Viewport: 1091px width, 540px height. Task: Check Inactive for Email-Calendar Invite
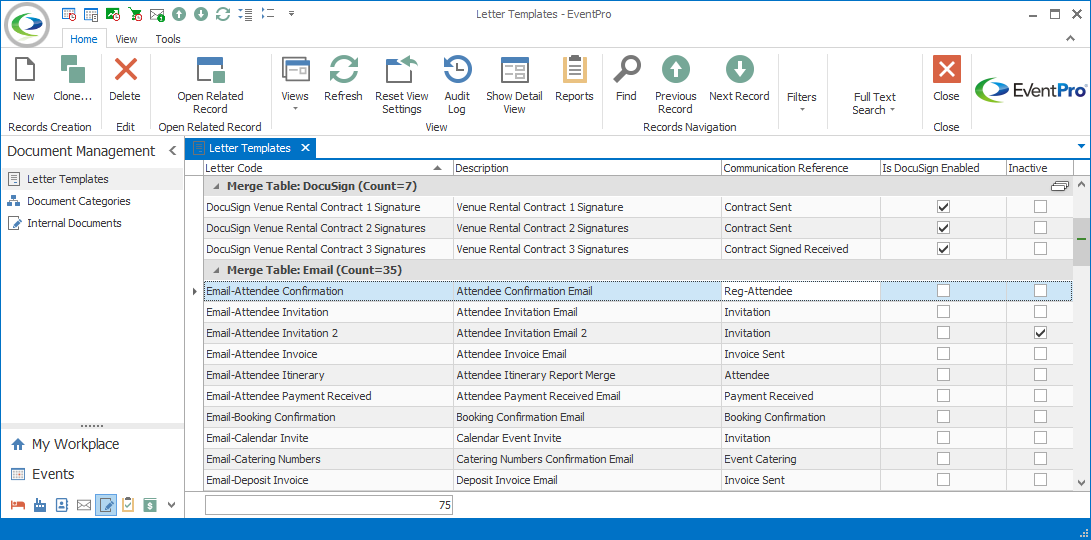[1040, 438]
